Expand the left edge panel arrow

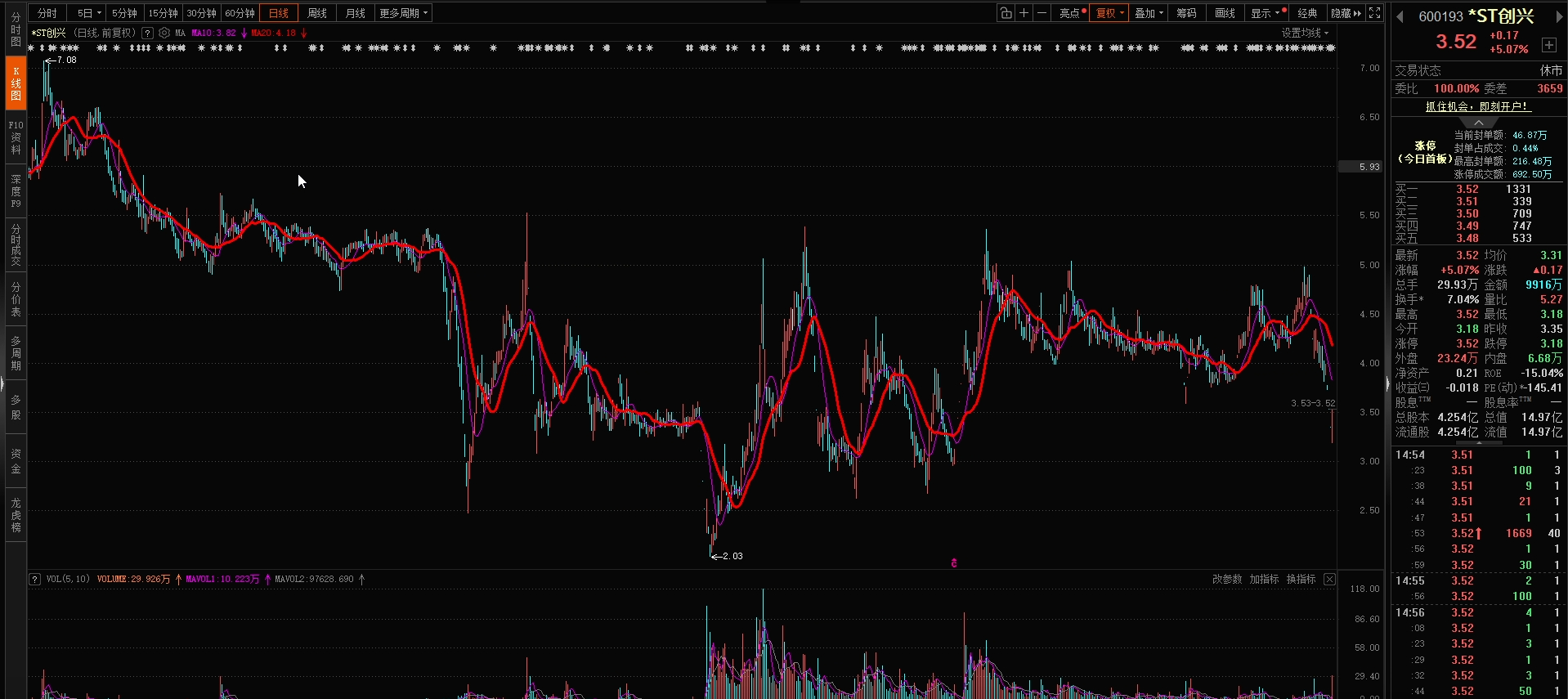pos(2,383)
